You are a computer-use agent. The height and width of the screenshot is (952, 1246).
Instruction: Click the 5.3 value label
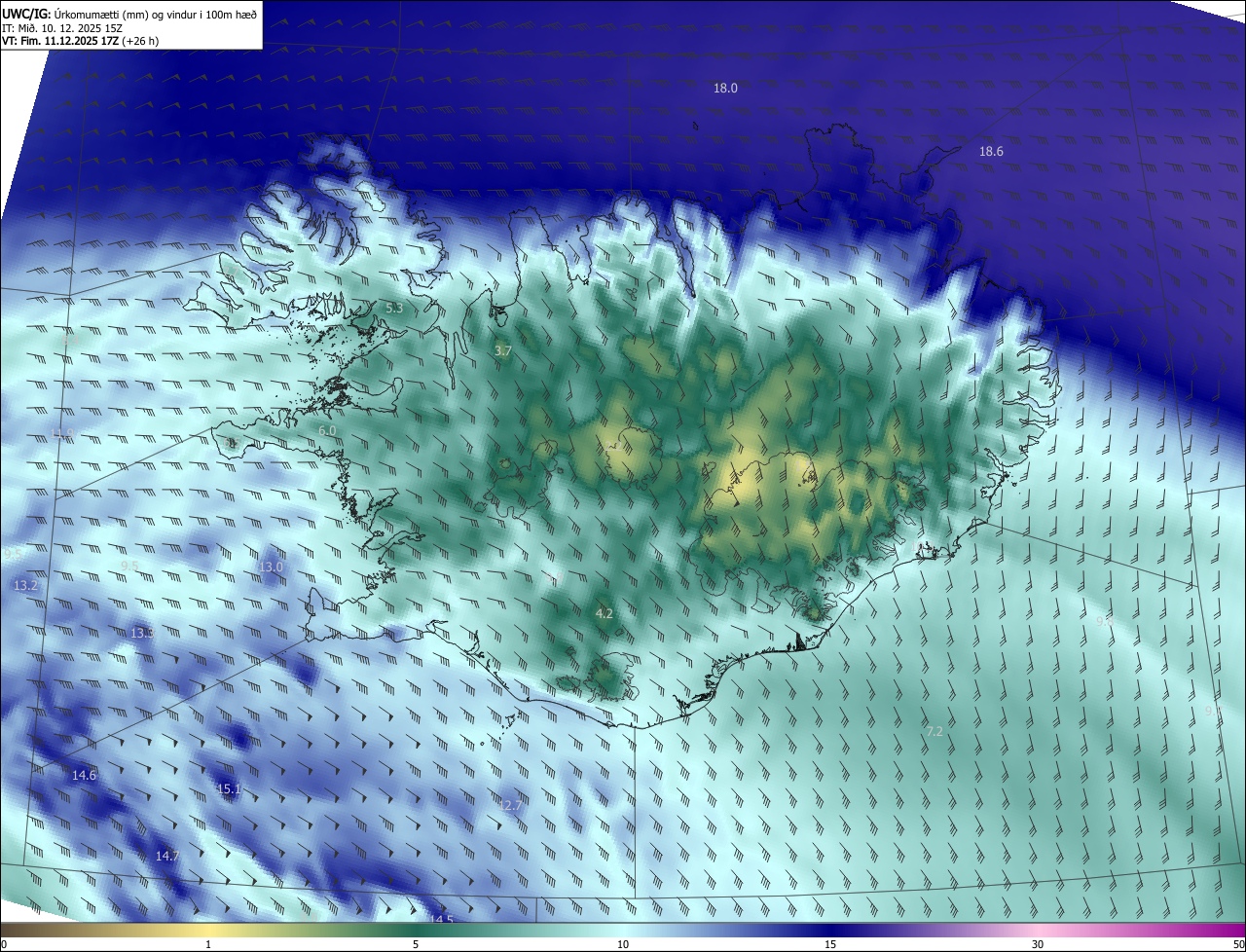[x=394, y=308]
